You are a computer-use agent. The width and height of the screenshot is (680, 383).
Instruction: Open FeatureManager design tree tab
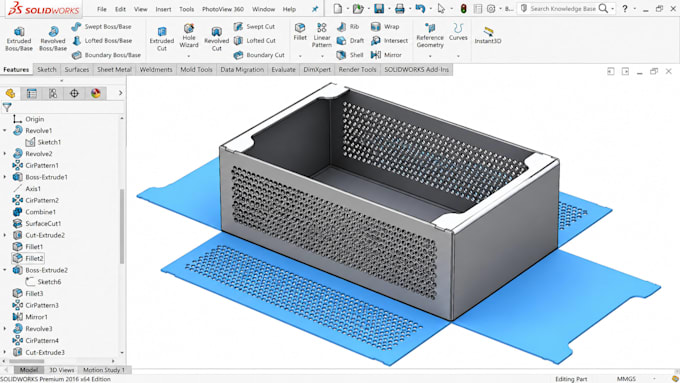point(10,93)
